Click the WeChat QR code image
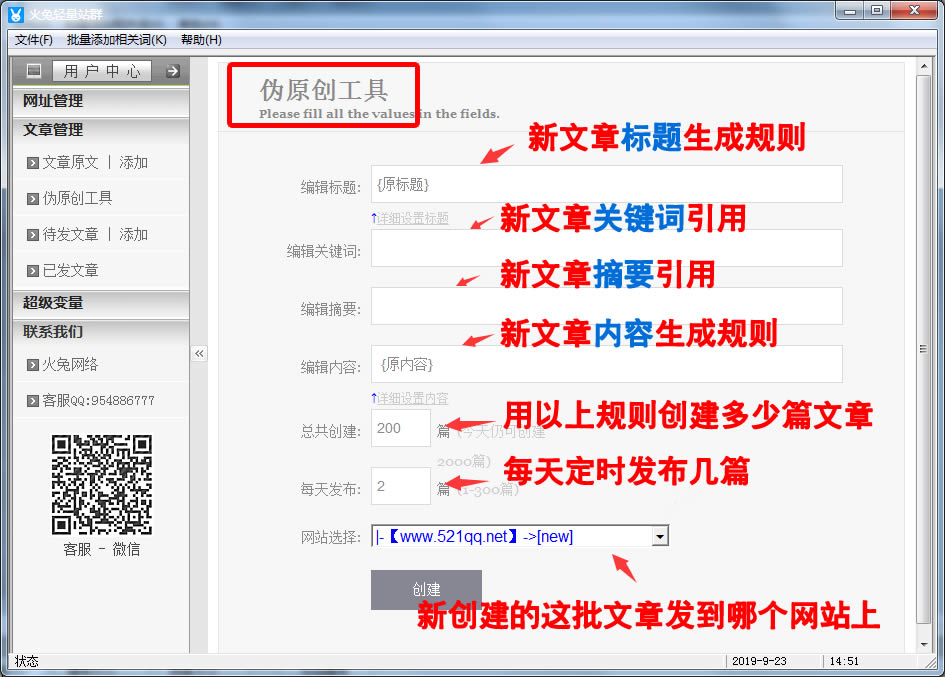Viewport: 945px width, 677px height. 101,484
